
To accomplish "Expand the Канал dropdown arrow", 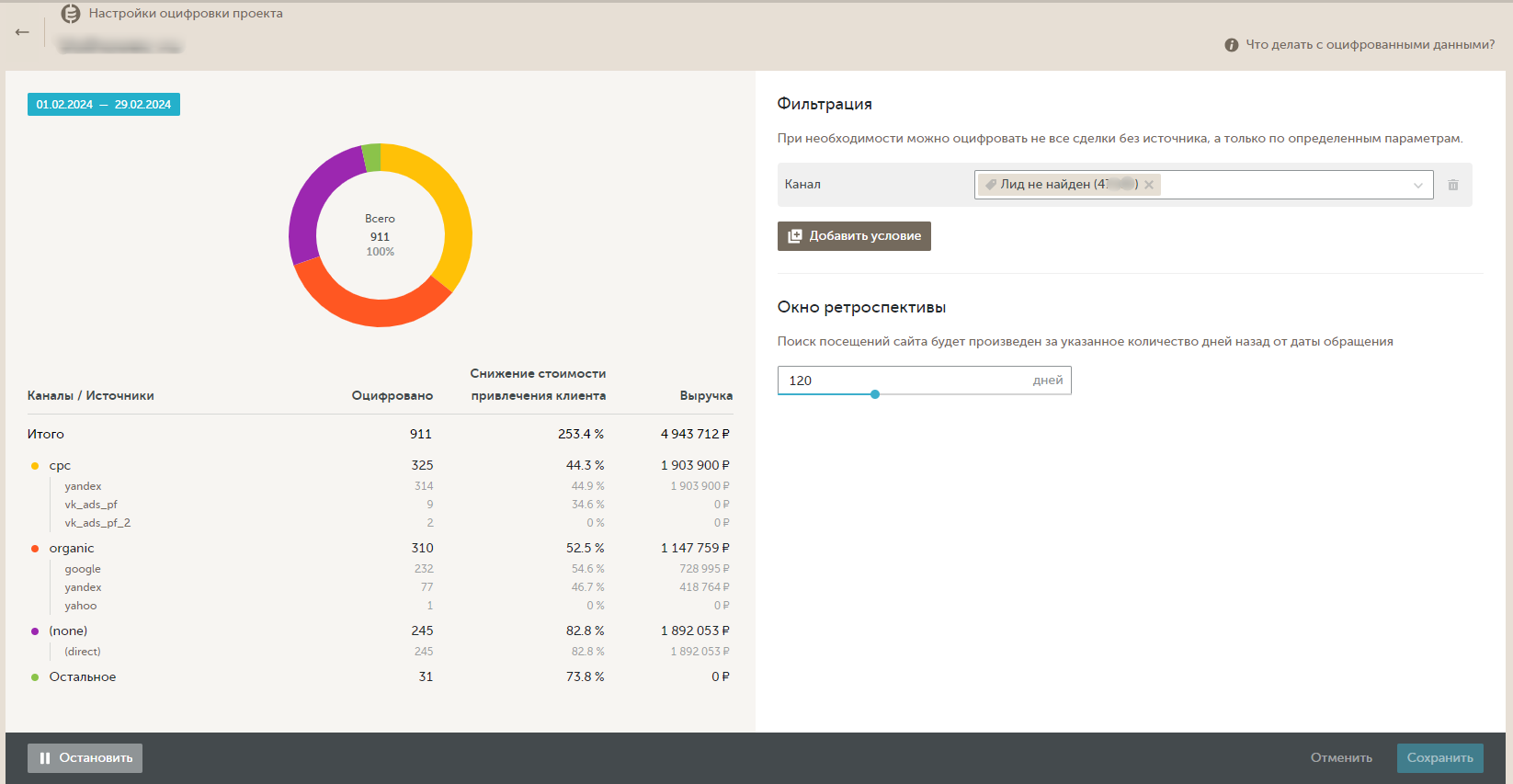I will coord(1417,185).
